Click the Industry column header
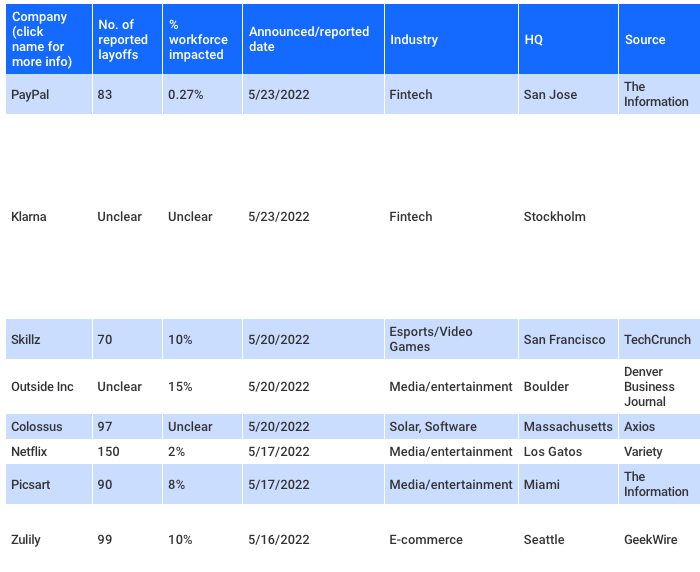The width and height of the screenshot is (700, 572). (451, 39)
